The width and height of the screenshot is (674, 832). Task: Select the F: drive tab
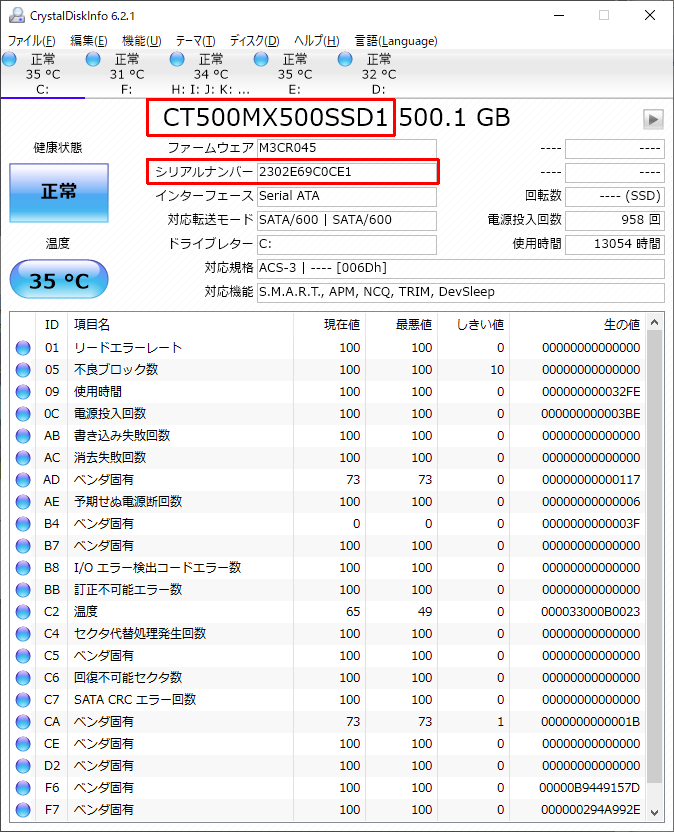click(x=126, y=74)
